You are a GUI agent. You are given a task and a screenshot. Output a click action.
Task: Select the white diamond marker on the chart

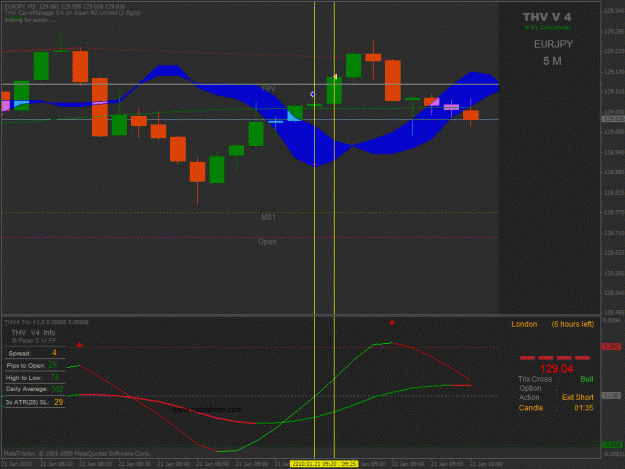(312, 94)
